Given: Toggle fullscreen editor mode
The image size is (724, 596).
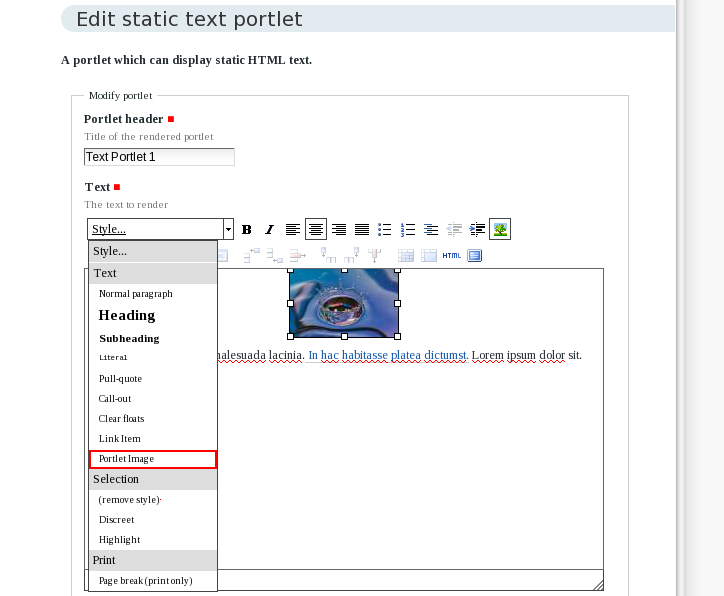Looking at the screenshot, I should pyautogui.click(x=475, y=255).
